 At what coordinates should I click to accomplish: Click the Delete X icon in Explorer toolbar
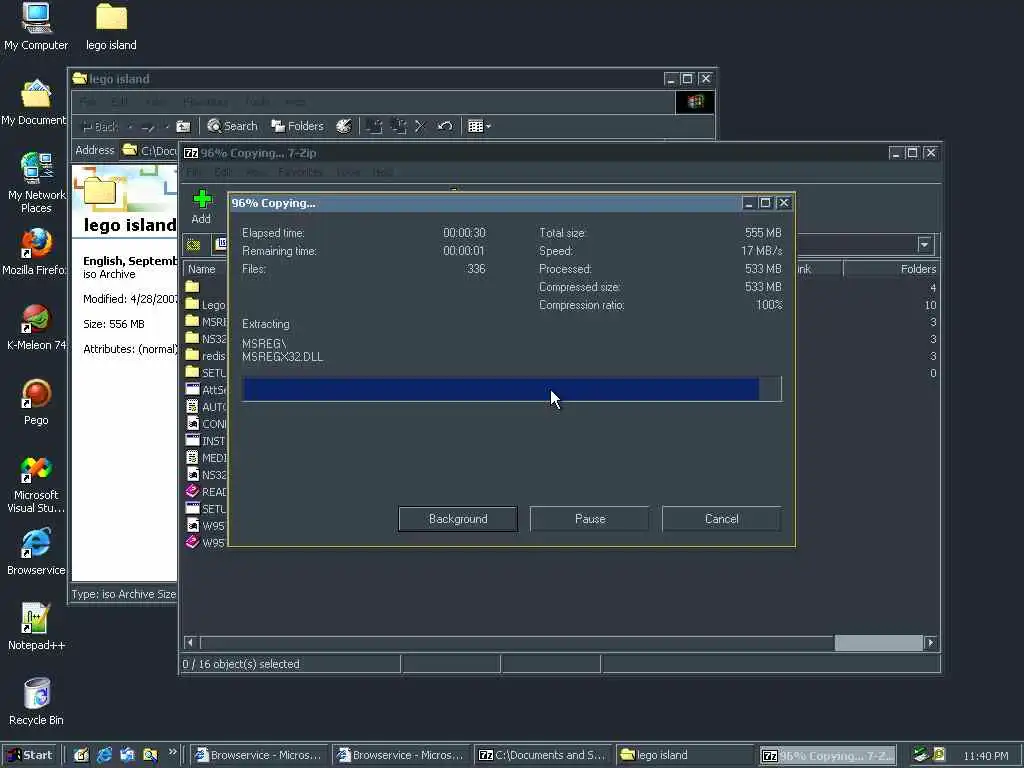(x=420, y=126)
